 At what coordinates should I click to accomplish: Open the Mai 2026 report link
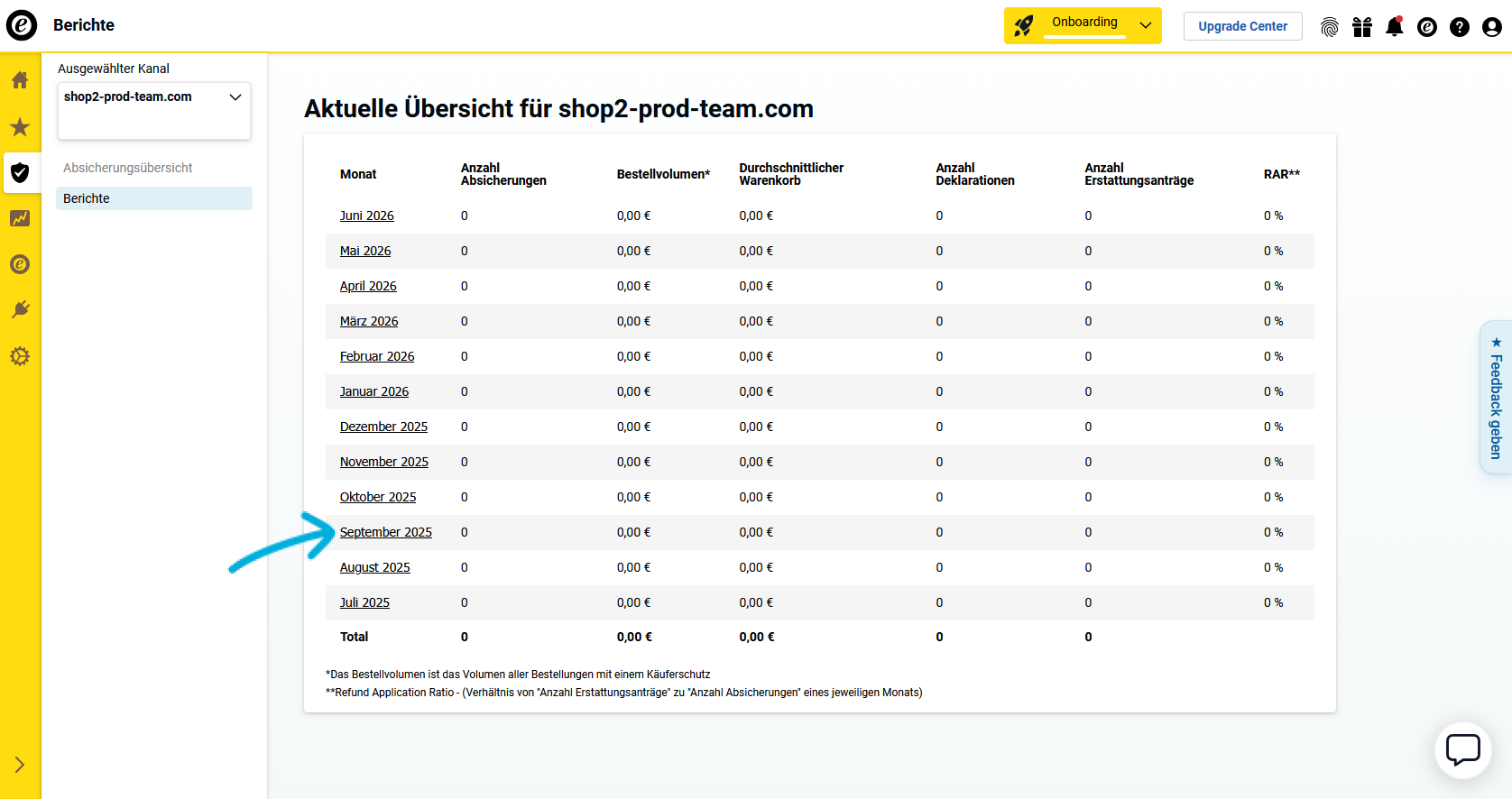365,251
